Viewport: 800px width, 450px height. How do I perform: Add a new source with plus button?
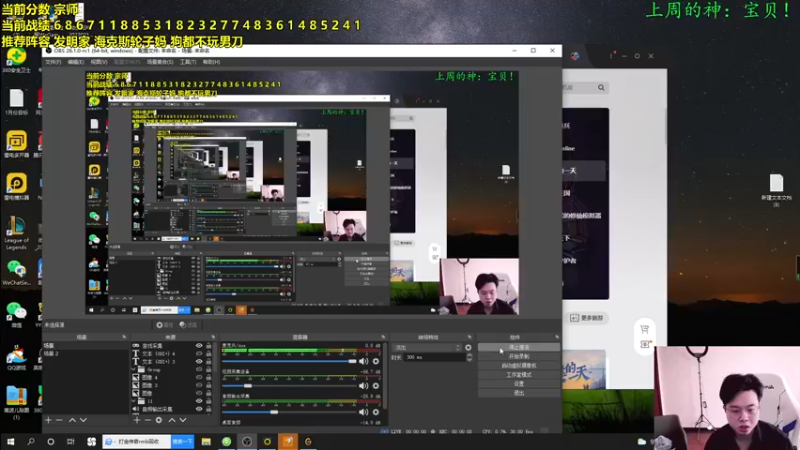pos(137,420)
